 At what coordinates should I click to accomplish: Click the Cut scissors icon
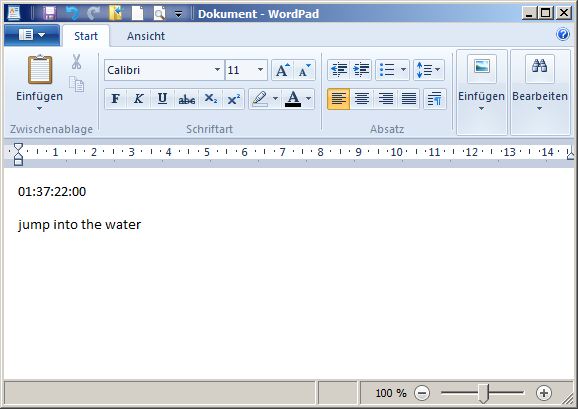(76, 62)
